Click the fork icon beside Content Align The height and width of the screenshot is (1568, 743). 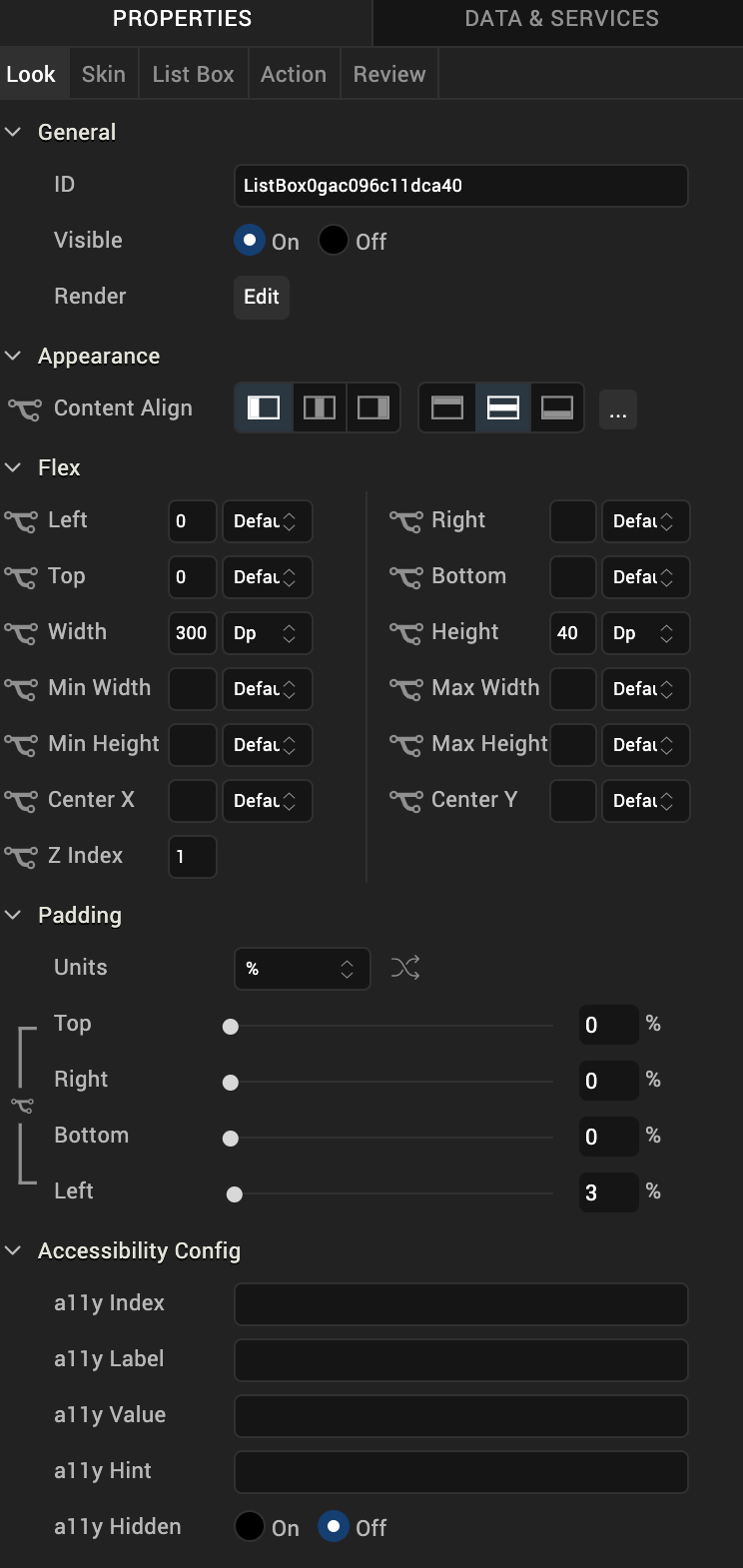coord(24,408)
